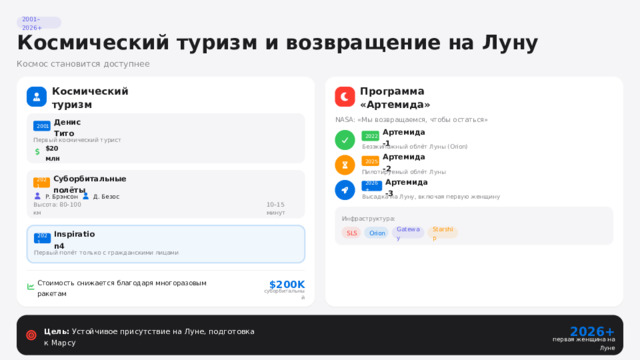Click the blue space tourism person icon
Image resolution: width=640 pixels, height=360 pixels.
36,97
